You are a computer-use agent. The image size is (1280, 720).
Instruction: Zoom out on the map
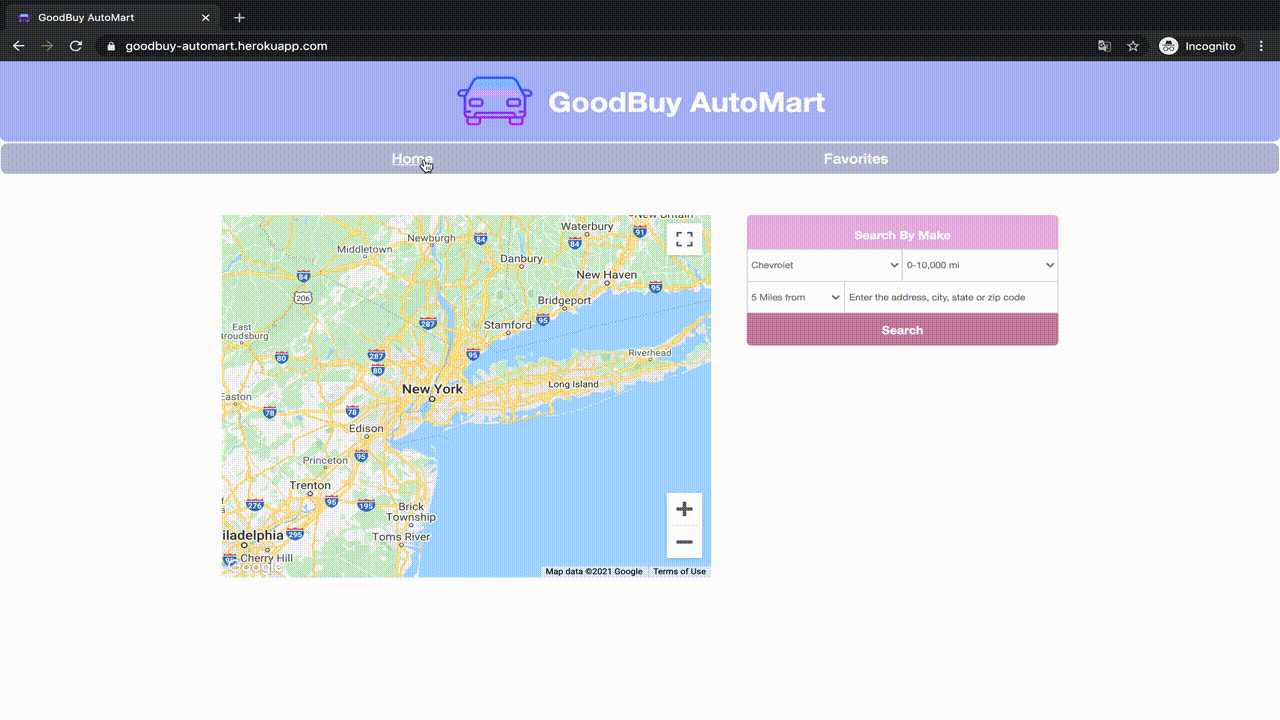click(x=684, y=542)
